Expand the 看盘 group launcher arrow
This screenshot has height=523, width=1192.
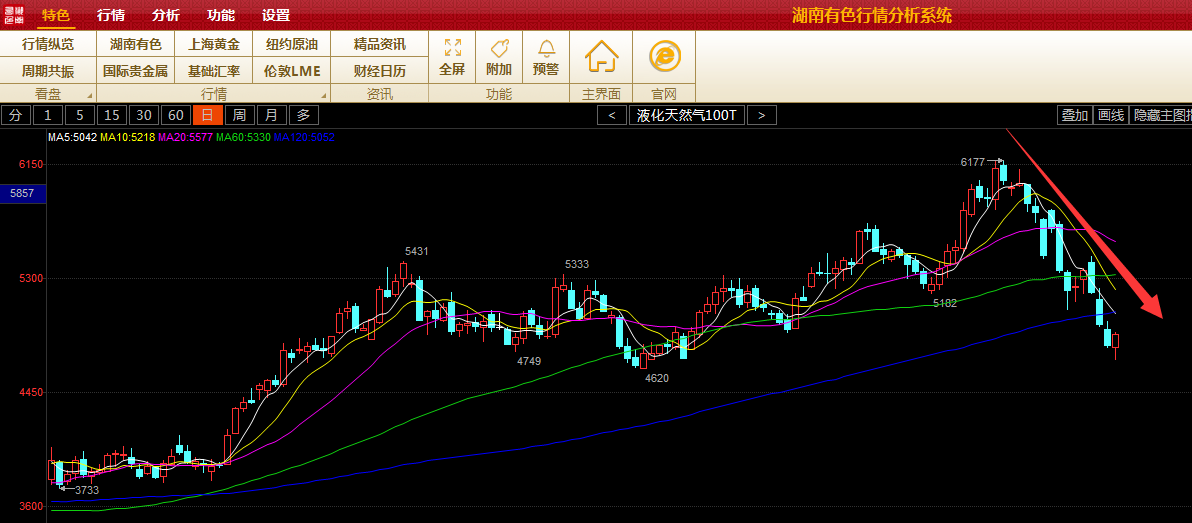coord(89,95)
